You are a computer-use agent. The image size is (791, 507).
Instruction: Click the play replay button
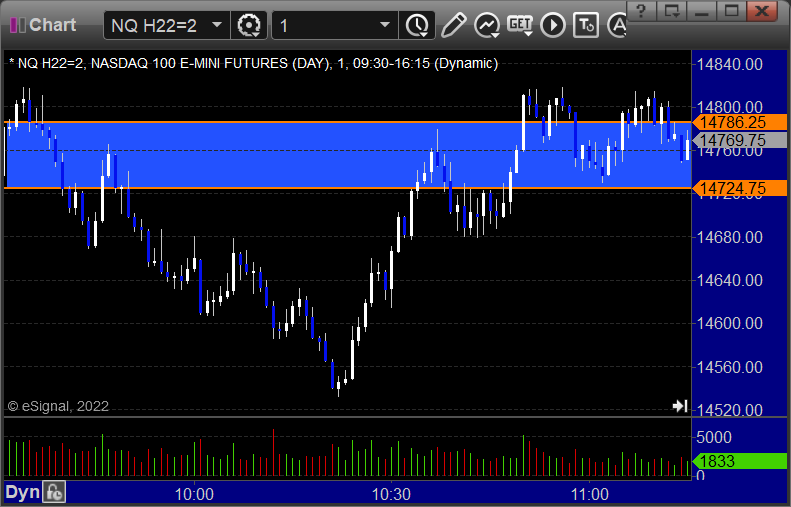coord(553,25)
